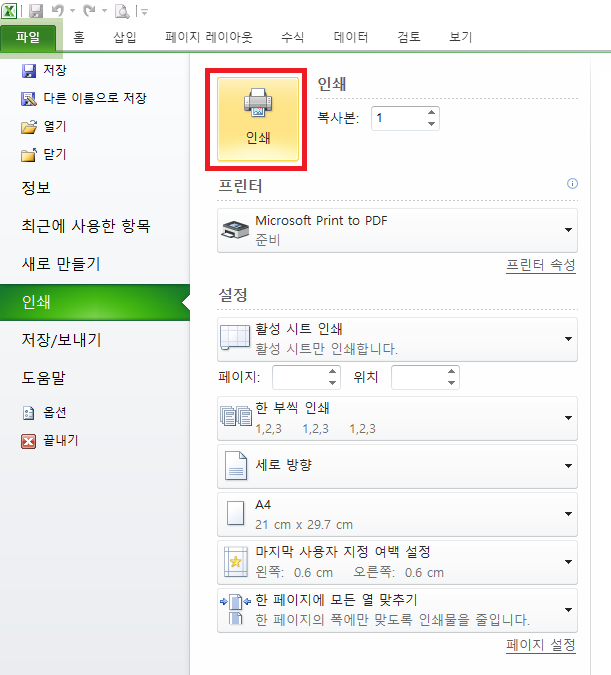Viewport: 611px width, 675px height.
Task: Click the undo arrow in quick access toolbar
Action: (x=57, y=11)
